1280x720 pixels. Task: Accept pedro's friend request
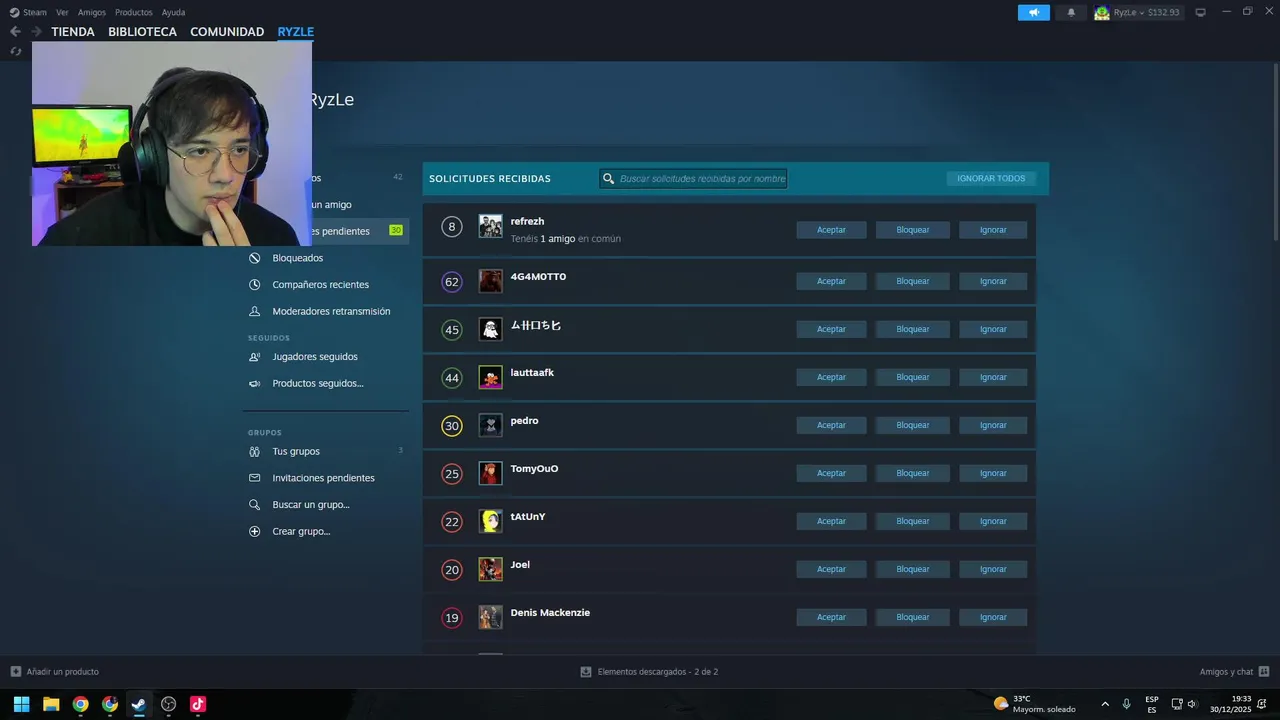[x=831, y=425]
